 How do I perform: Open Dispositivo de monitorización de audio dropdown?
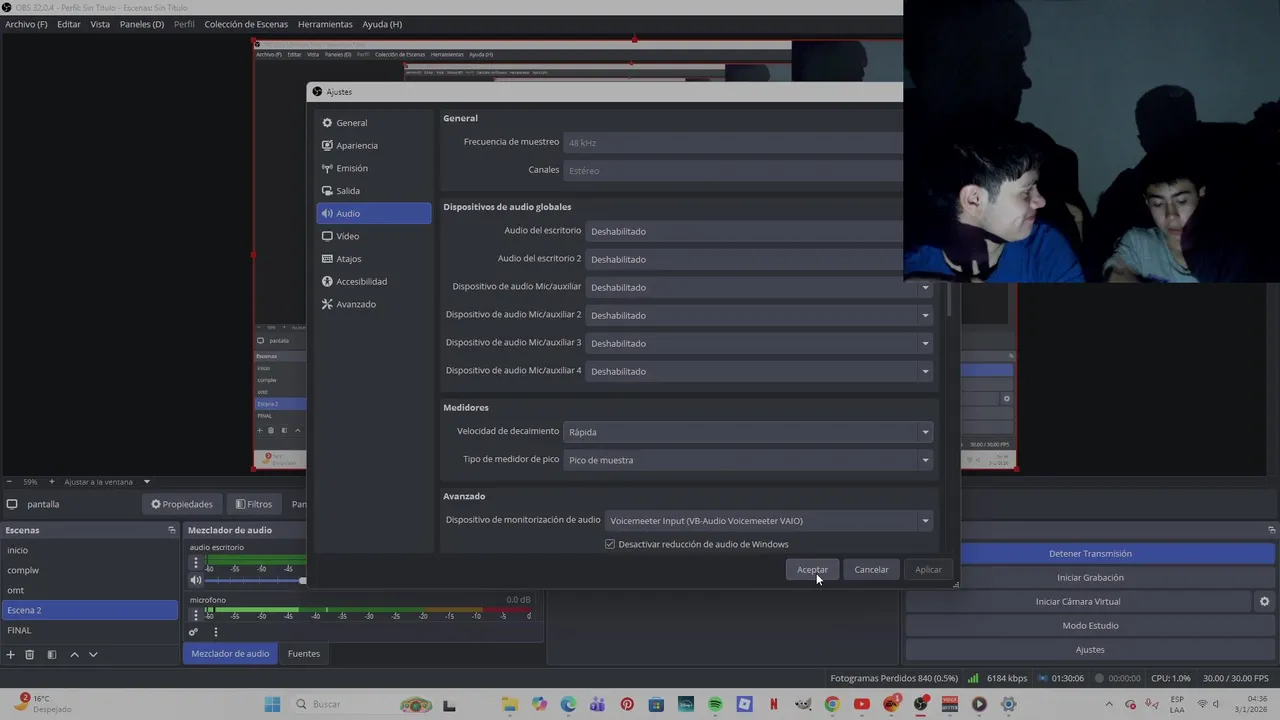click(x=769, y=521)
